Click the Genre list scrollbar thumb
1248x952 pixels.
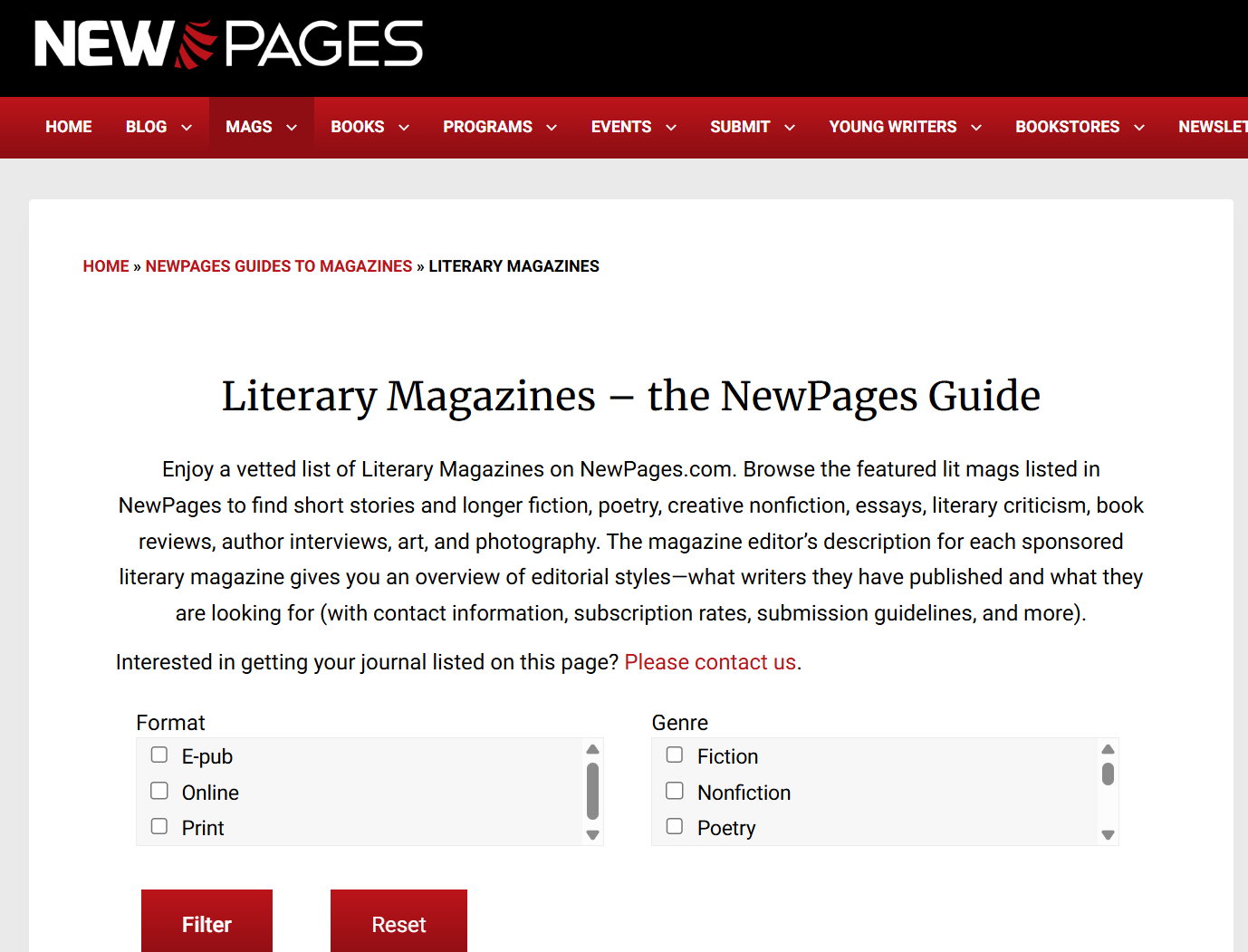pos(1108,774)
